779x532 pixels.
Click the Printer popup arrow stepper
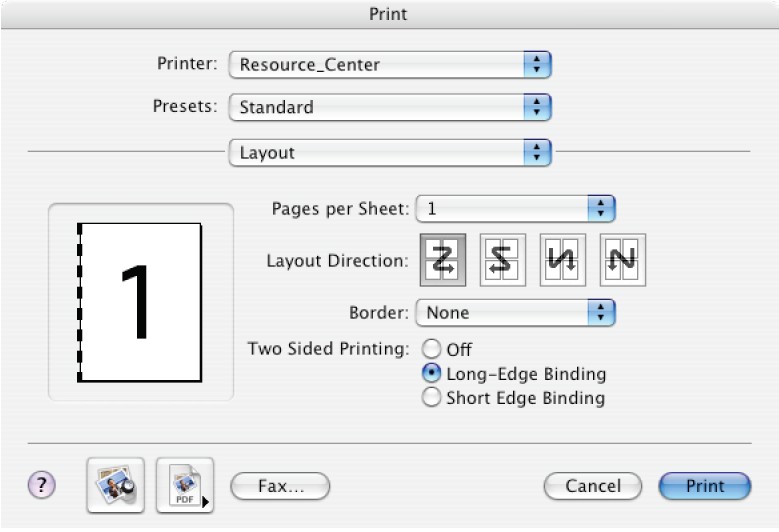coord(537,65)
